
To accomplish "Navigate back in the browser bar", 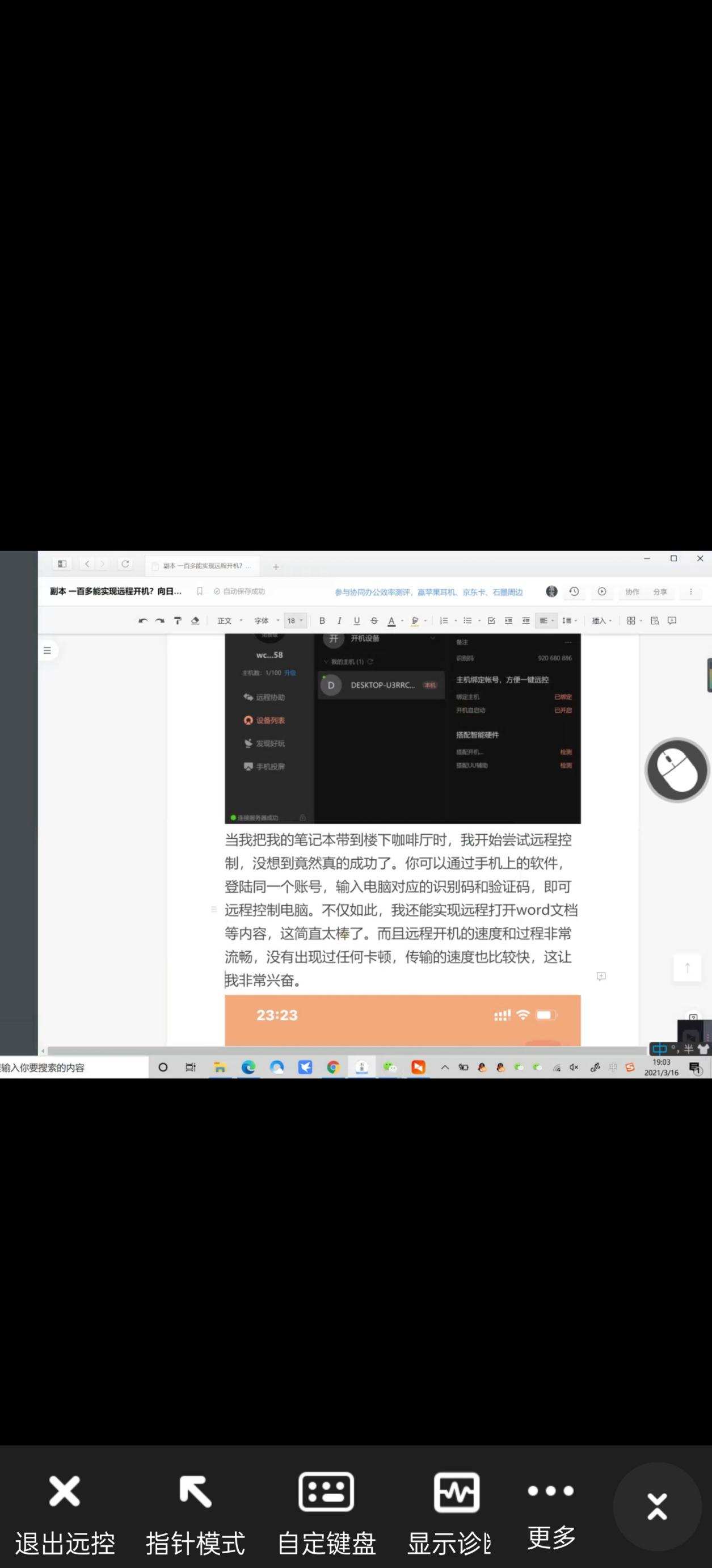I will [87, 564].
